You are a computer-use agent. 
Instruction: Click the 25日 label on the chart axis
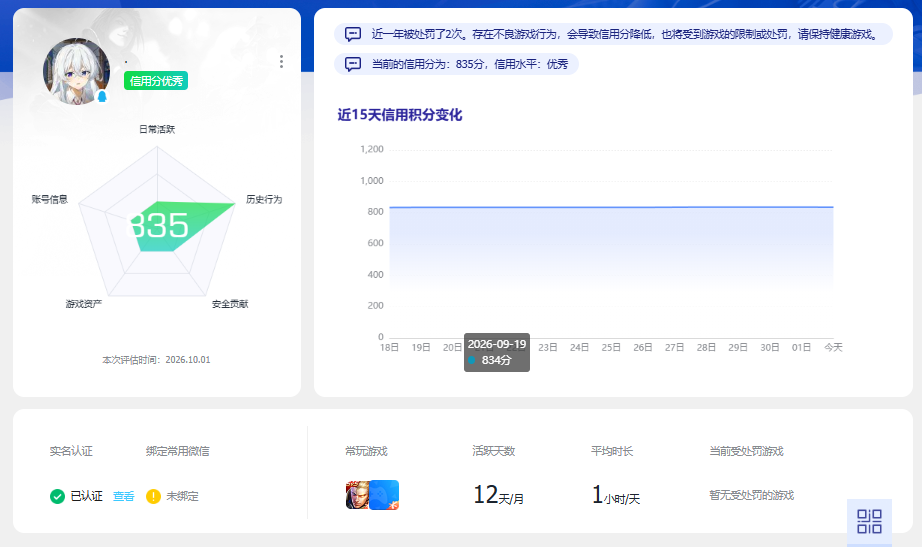coord(611,348)
